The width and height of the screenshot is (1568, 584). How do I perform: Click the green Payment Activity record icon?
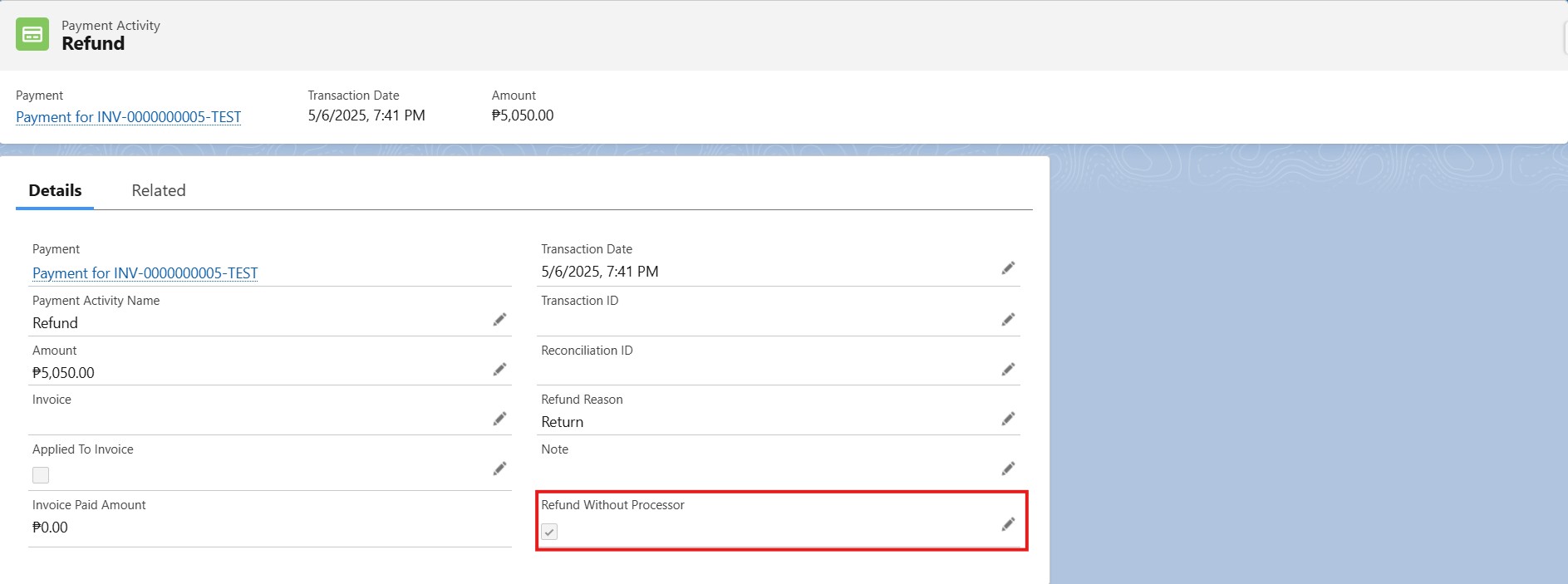click(32, 34)
